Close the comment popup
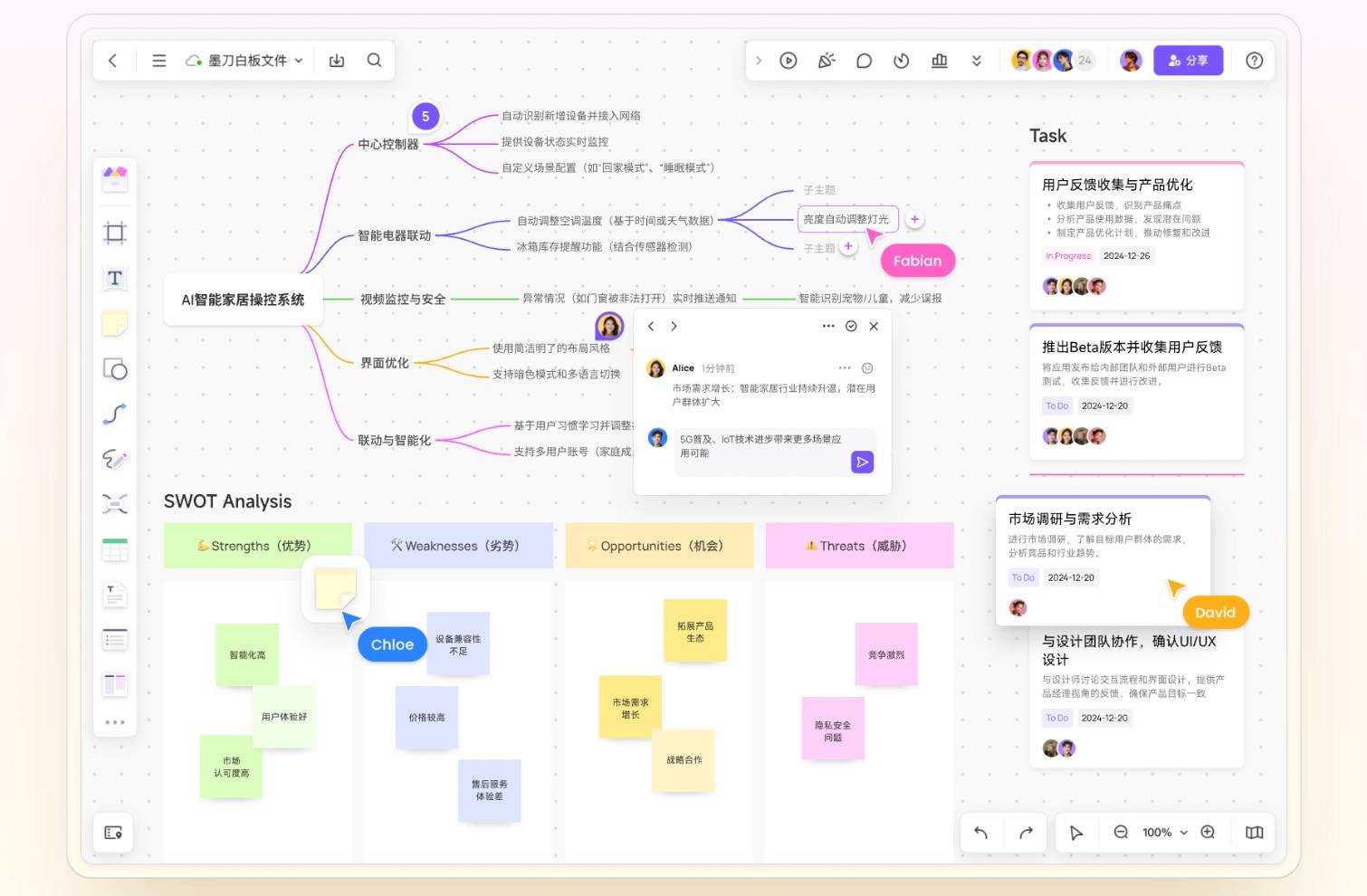Image resolution: width=1367 pixels, height=896 pixels. (874, 327)
